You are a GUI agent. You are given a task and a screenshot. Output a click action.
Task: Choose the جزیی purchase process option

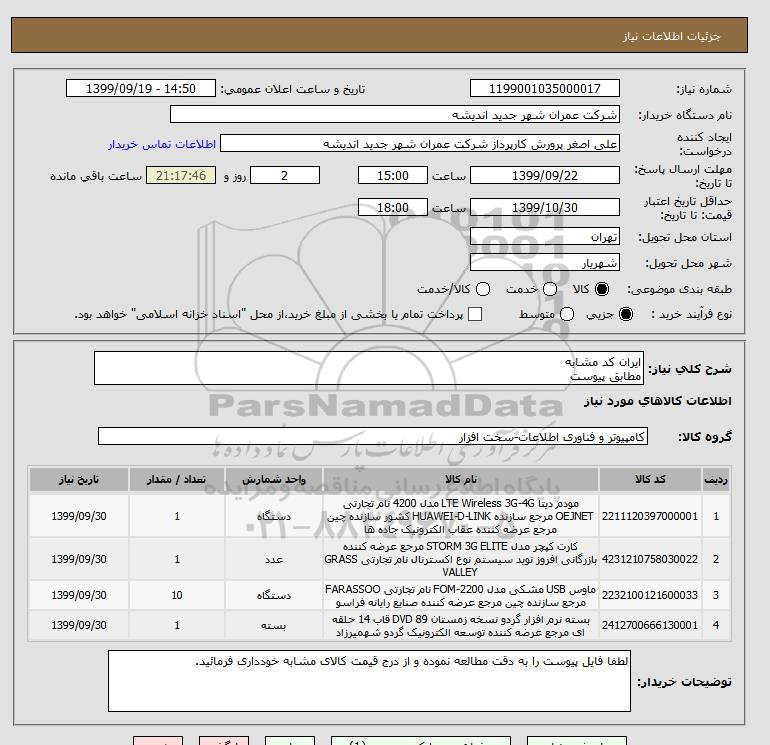[x=626, y=314]
